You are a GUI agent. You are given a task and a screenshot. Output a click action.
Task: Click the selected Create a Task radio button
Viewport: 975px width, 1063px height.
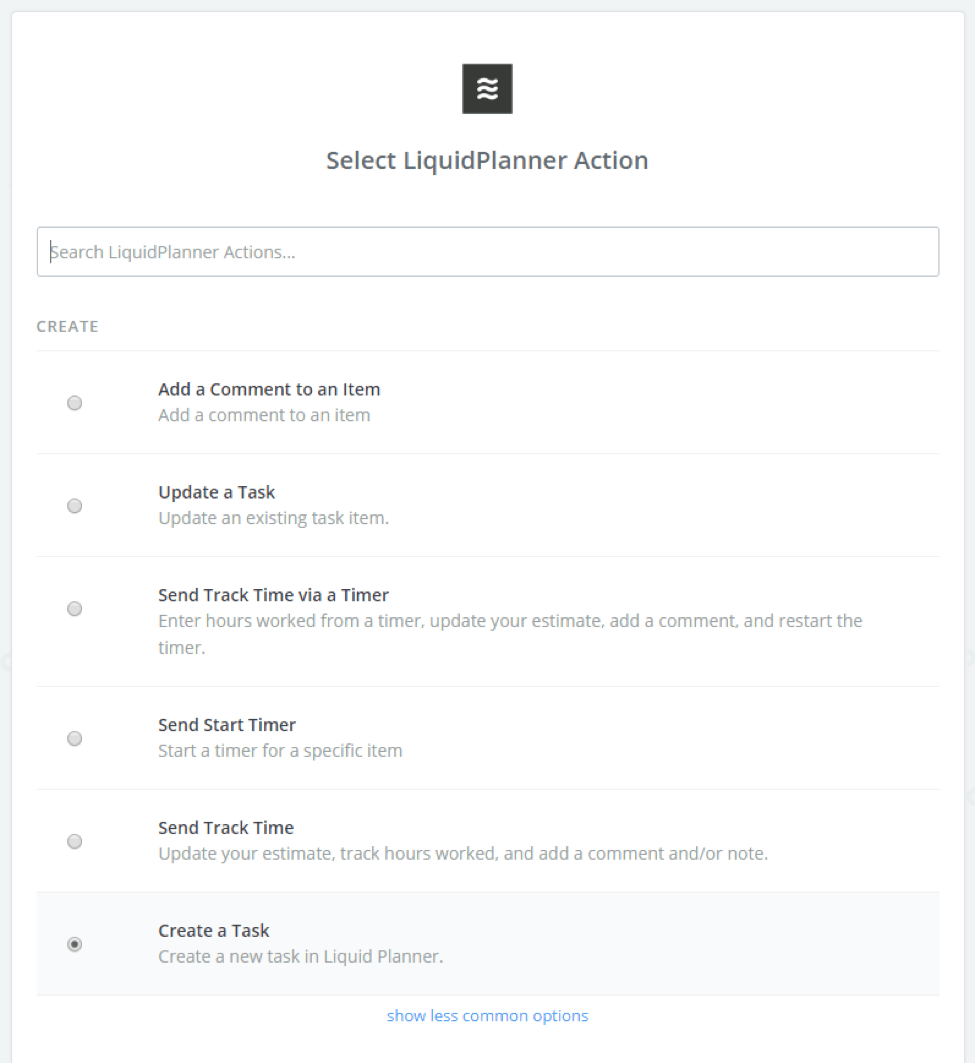click(x=75, y=944)
